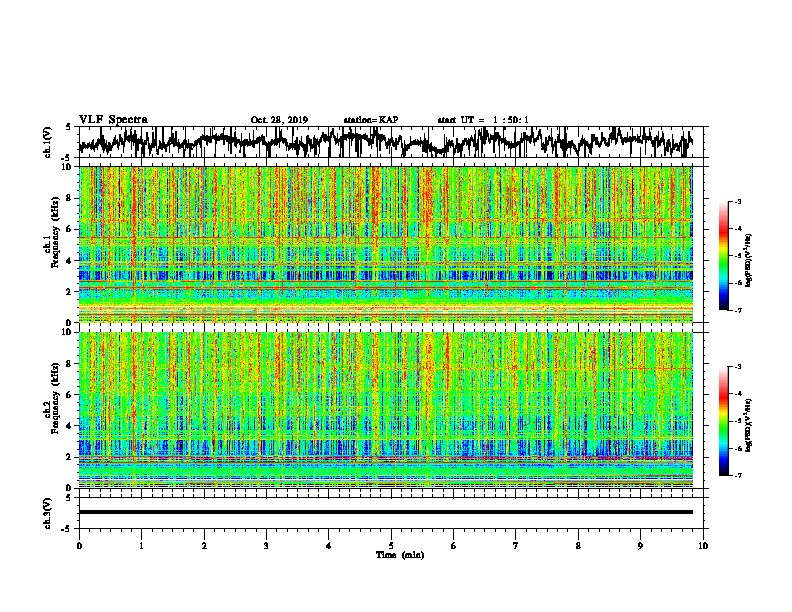The image size is (792, 612).
Task: Click the time axis tick label "6"
Action: click(454, 546)
